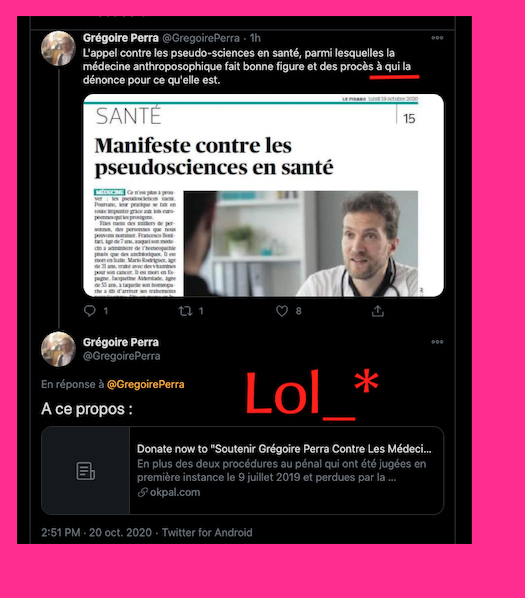
Task: Click the chain link icon beside okpal.com
Action: tap(143, 493)
